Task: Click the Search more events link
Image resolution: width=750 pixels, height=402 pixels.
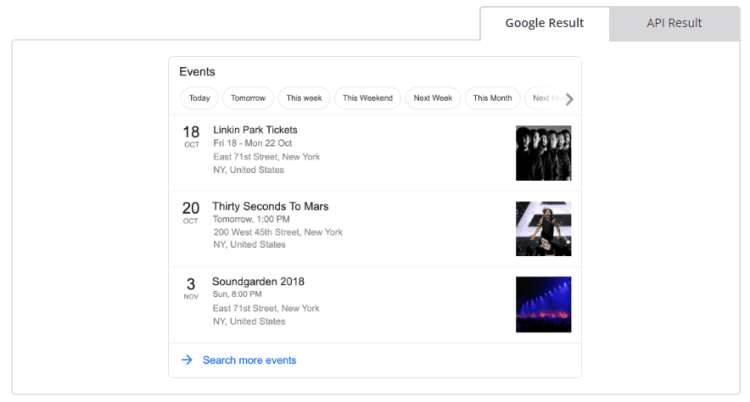Action: 249,360
